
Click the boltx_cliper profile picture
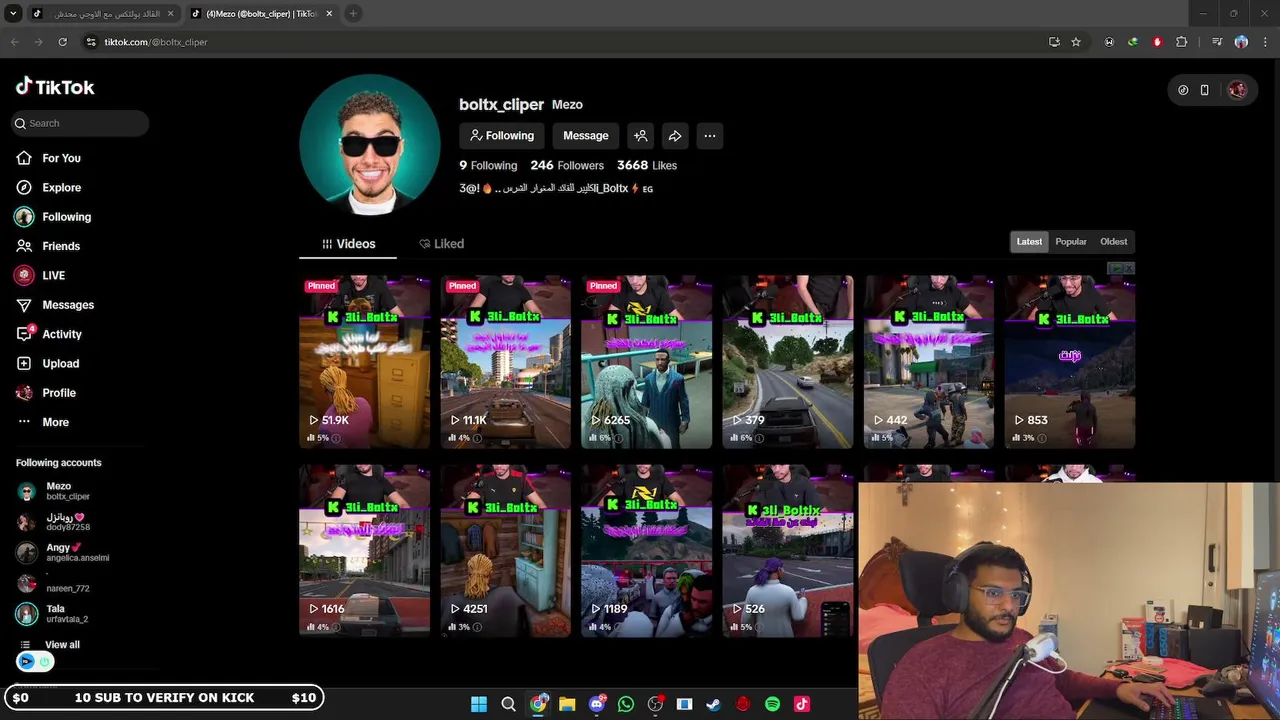point(370,144)
